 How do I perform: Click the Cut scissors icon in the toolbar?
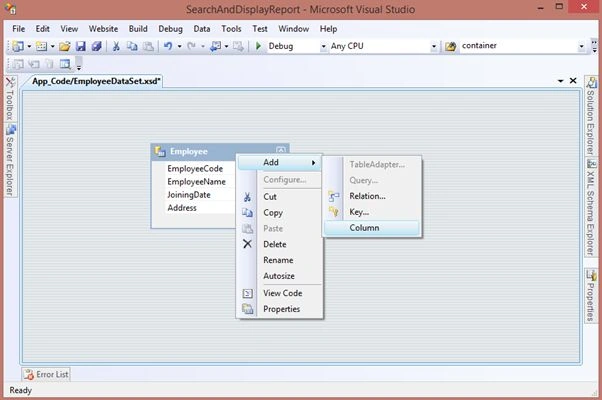(116, 46)
